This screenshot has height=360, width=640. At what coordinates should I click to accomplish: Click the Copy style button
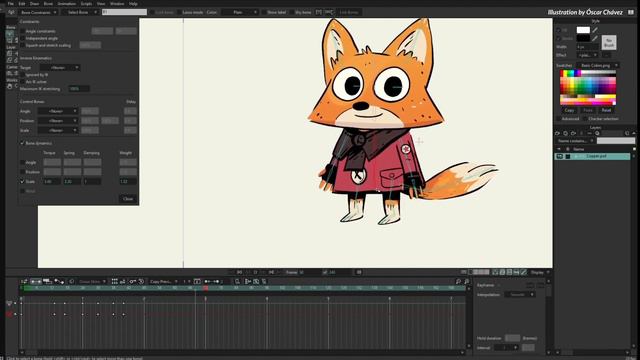point(569,110)
